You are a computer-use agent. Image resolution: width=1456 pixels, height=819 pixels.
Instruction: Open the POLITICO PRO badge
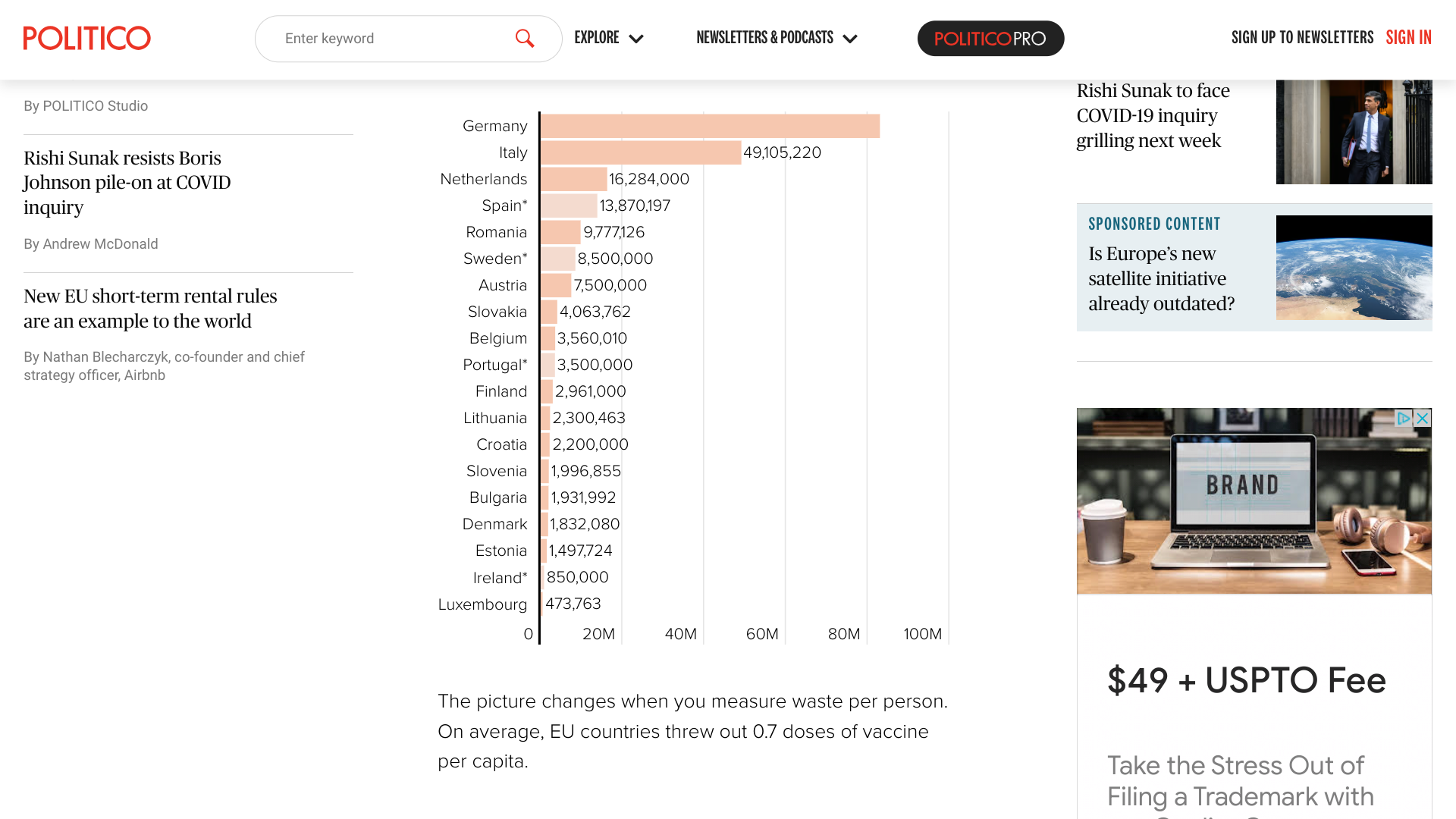(990, 39)
